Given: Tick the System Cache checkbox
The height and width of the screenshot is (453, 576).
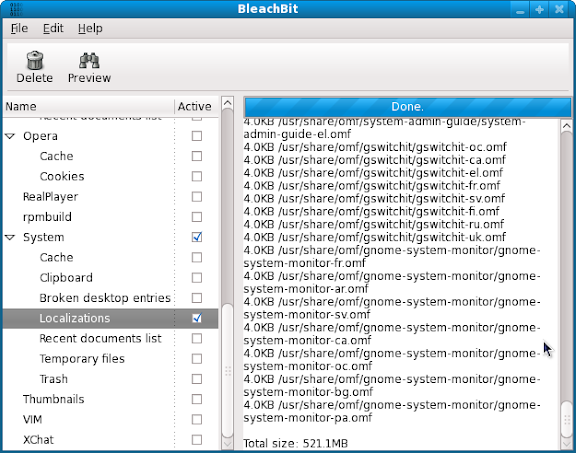Looking at the screenshot, I should pos(197,257).
